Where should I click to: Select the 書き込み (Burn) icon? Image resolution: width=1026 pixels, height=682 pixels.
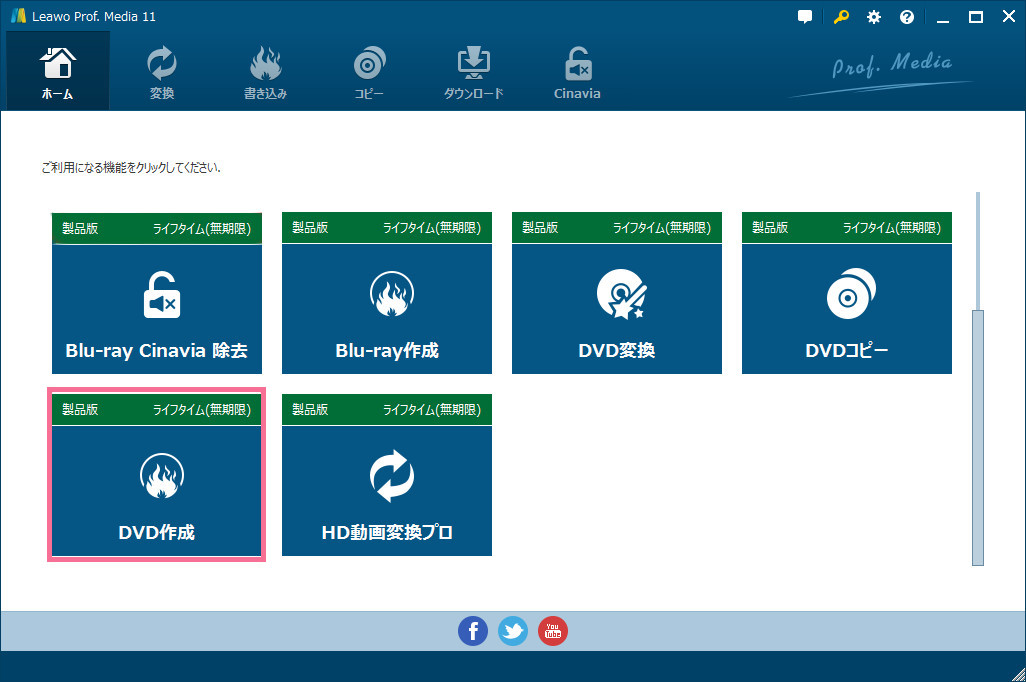click(265, 70)
